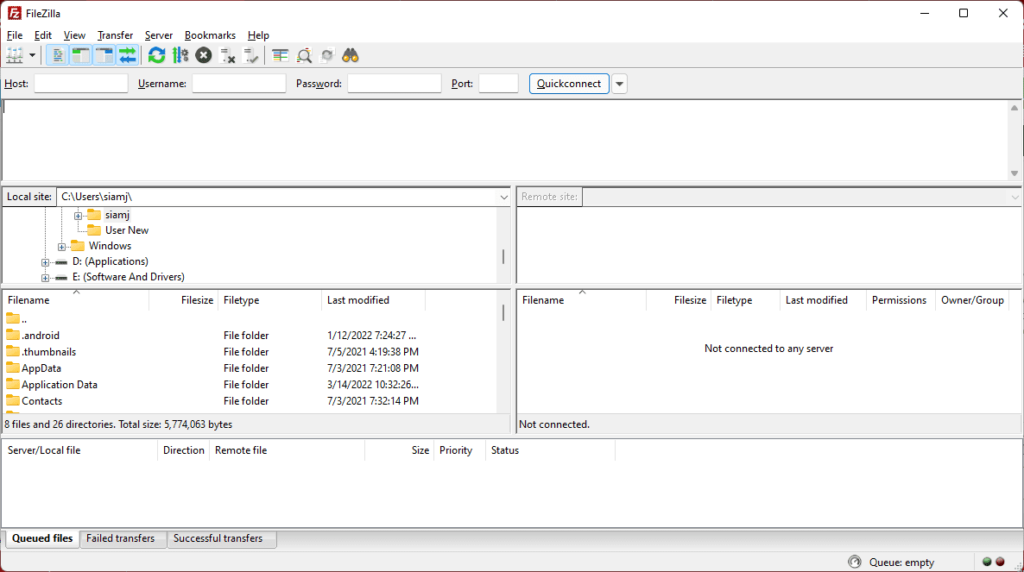
Task: Open the directory listing filters dialog
Action: click(280, 56)
